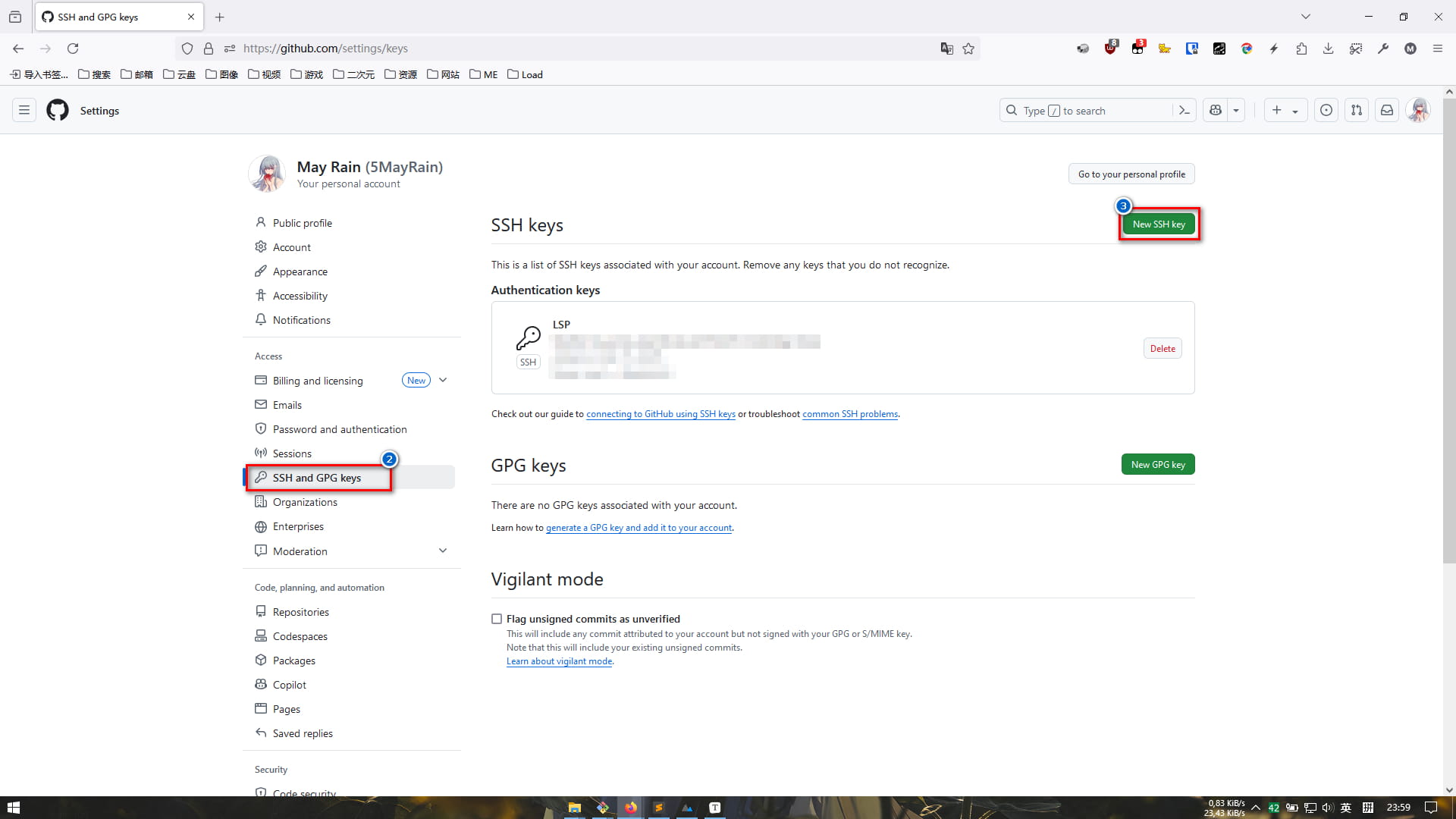The height and width of the screenshot is (819, 1456).
Task: Delete the LSP SSH key
Action: [1162, 349]
